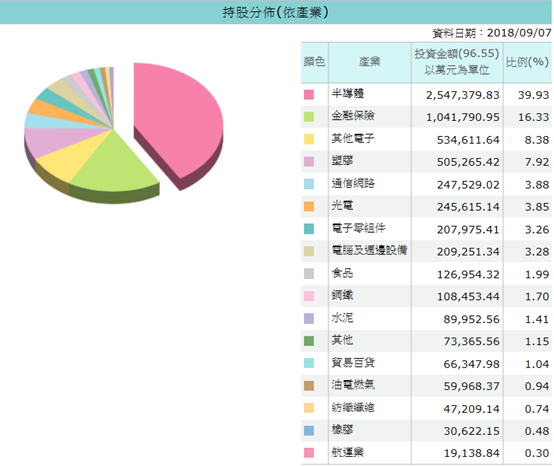Select the 水泥 industry name
Viewport: 554px width, 466px height.
pos(342,318)
